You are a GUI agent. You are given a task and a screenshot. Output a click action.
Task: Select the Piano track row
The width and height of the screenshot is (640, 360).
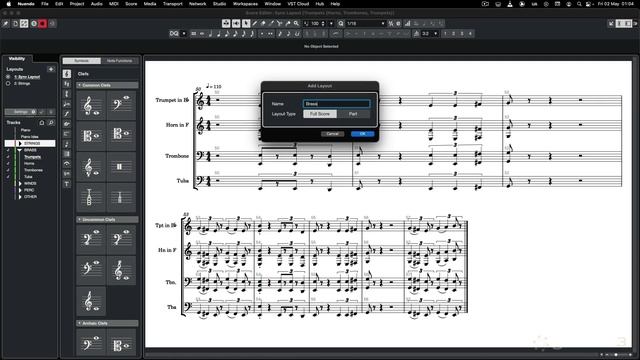[30, 130]
